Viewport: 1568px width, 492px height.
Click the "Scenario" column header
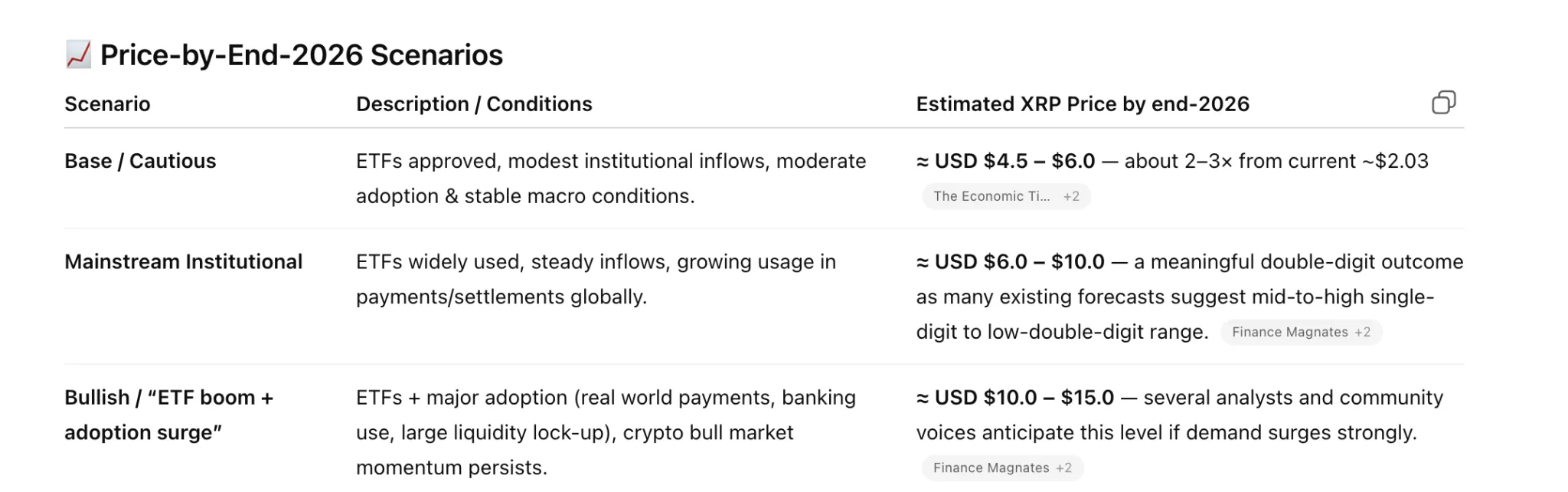pyautogui.click(x=107, y=103)
